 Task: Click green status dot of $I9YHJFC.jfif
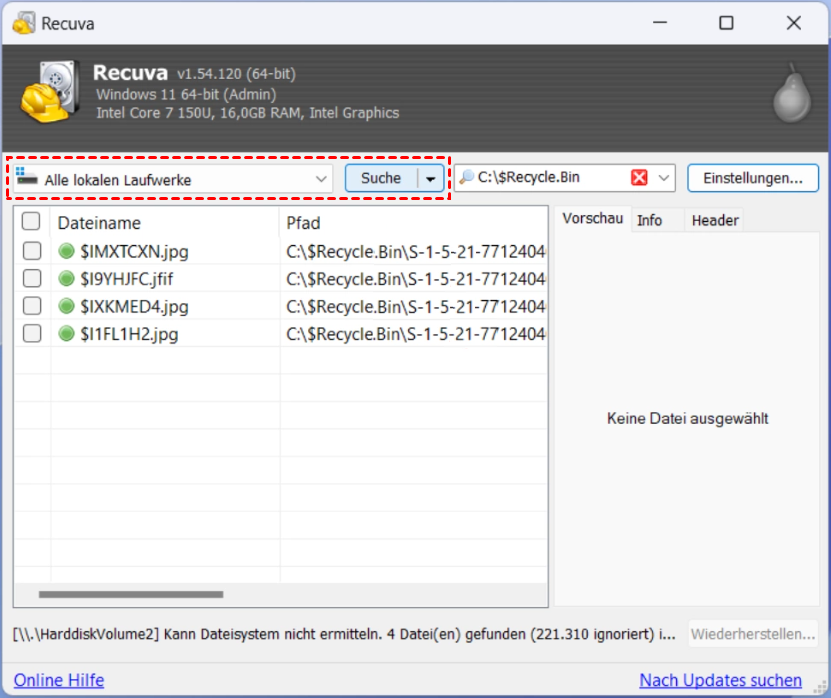[x=66, y=278]
